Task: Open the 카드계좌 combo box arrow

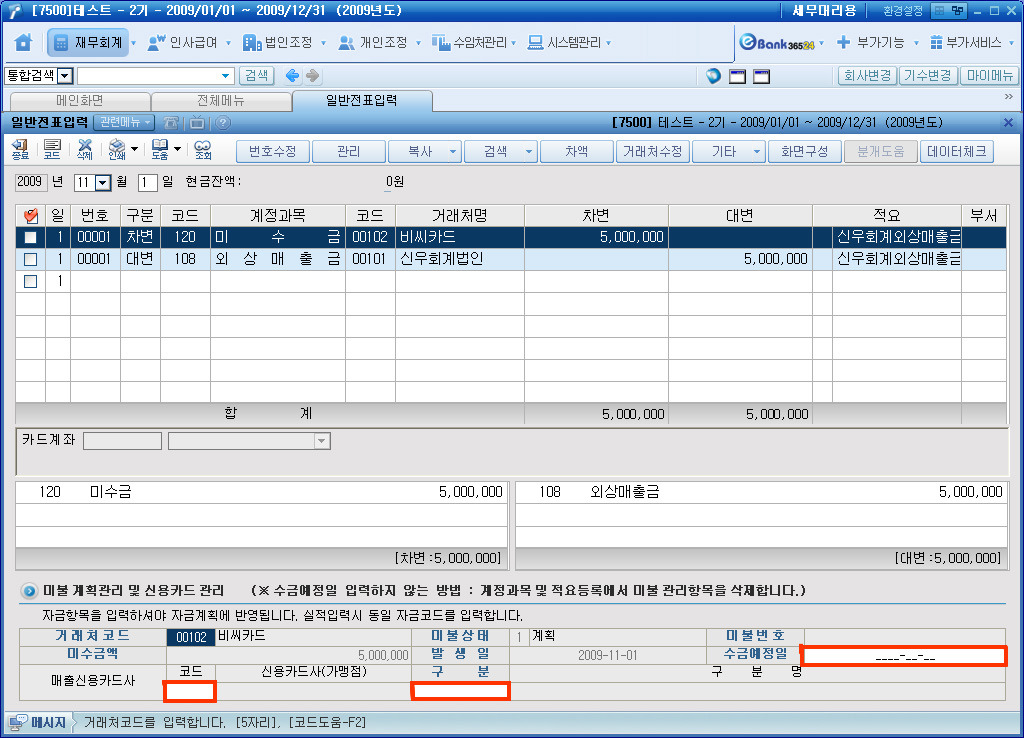Action: [x=321, y=441]
